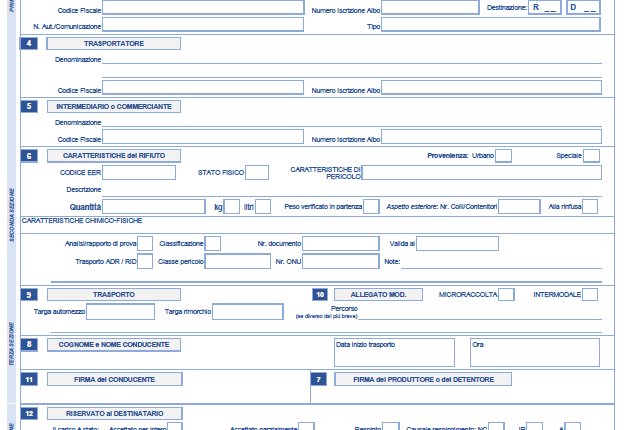Click the Intermediario Numero Iscrizione Albo field
This screenshot has height=430, width=631.
point(492,137)
